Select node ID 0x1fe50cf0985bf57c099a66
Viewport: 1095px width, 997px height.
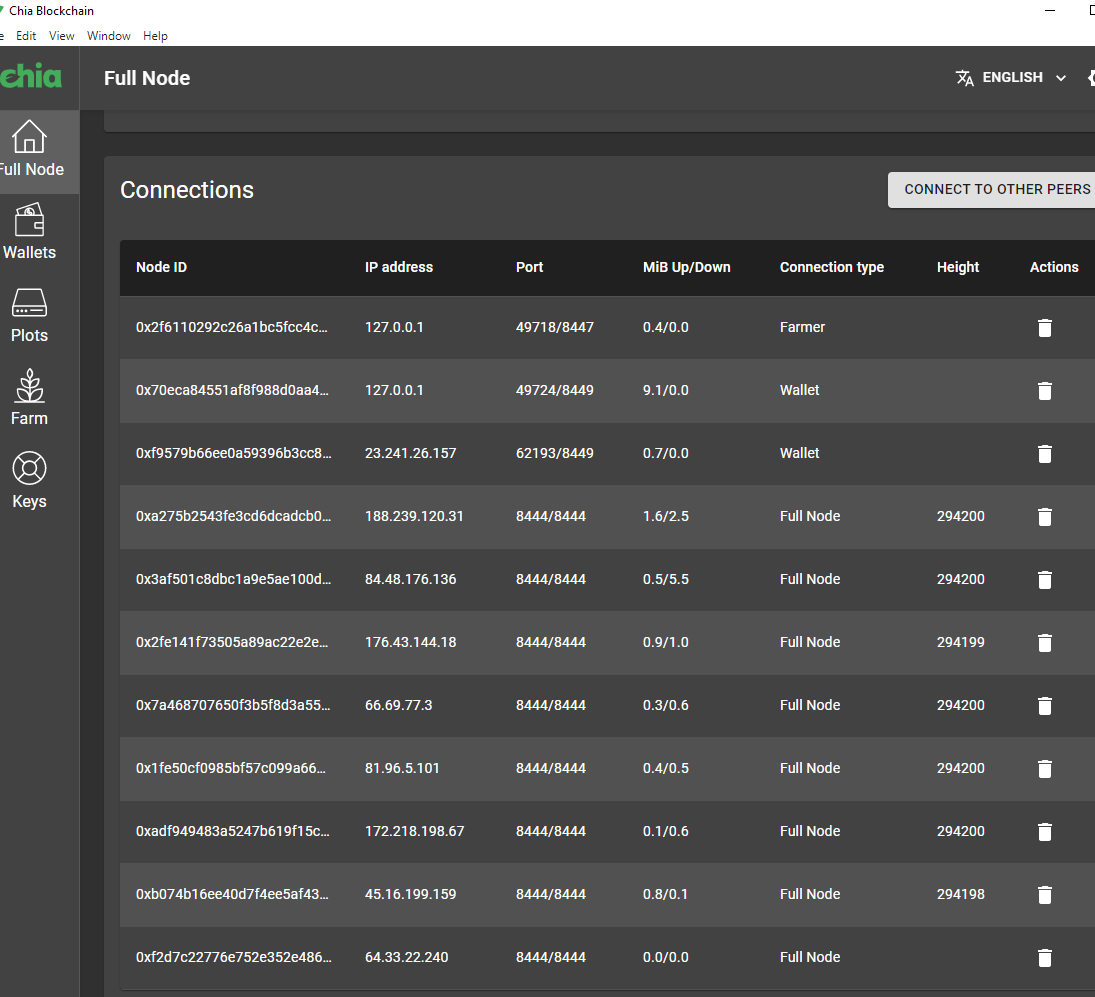click(x=231, y=768)
